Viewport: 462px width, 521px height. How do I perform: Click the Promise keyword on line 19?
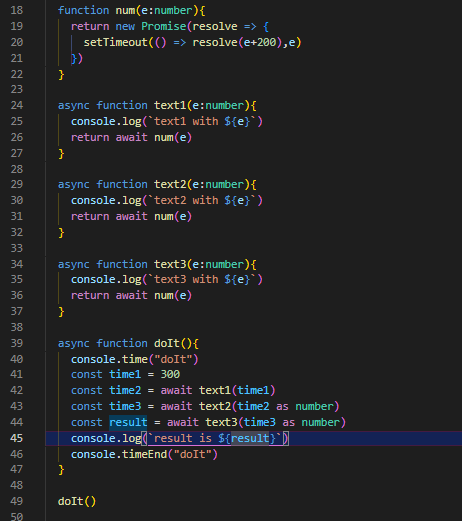[x=164, y=26]
